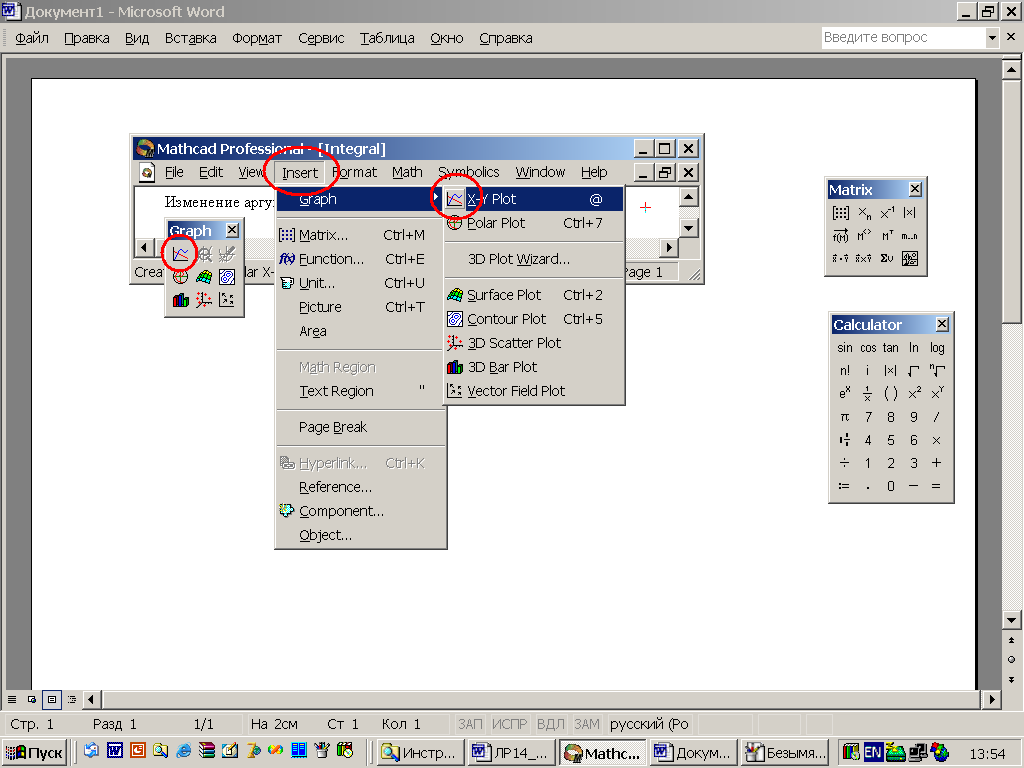Image resolution: width=1024 pixels, height=768 pixels.
Task: Click inverse X⁻¹ icon in Matrix palette
Action: [887, 213]
